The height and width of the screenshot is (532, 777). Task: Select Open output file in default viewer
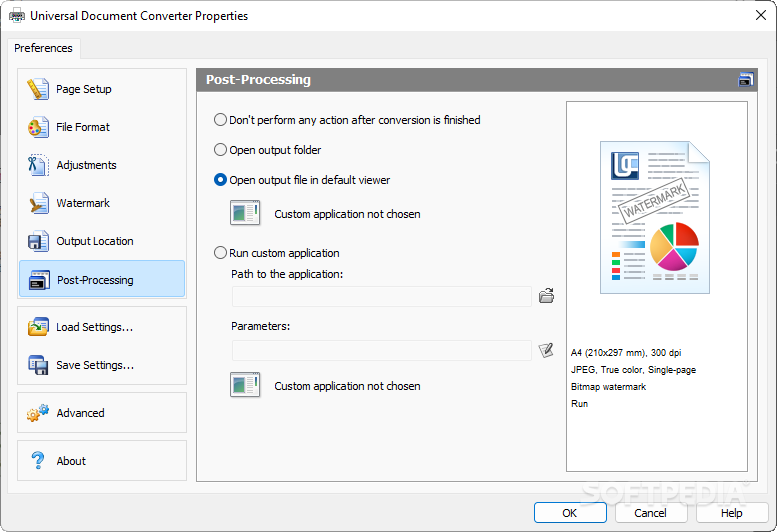click(x=302, y=180)
